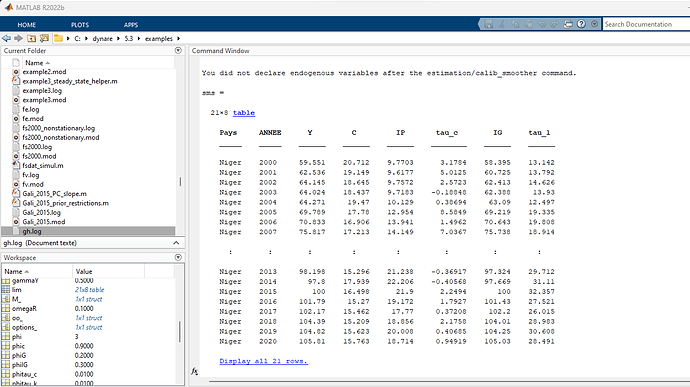This screenshot has width=690, height=387.
Task: Select fe.log in Current Folder
Action: 31,109
